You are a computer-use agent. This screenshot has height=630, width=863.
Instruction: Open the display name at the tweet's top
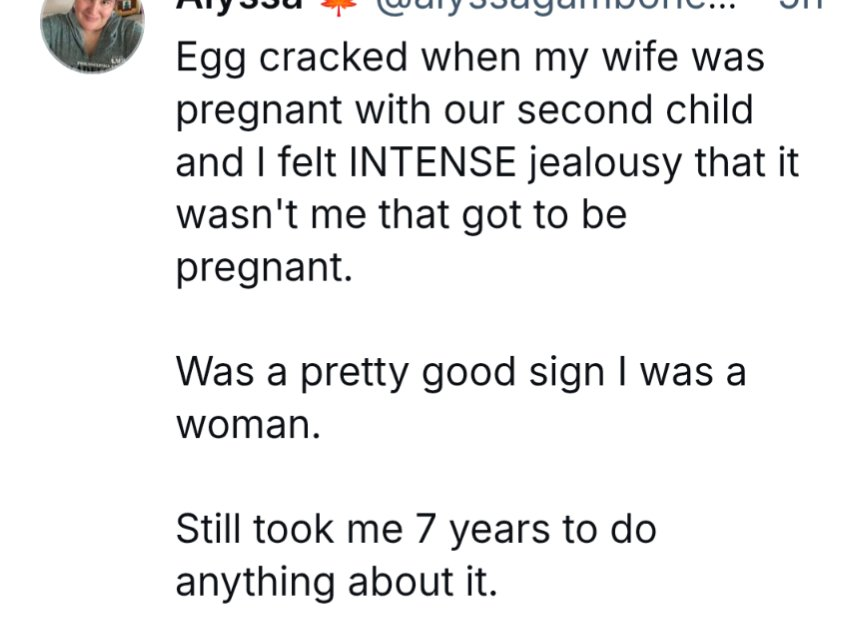[239, 4]
